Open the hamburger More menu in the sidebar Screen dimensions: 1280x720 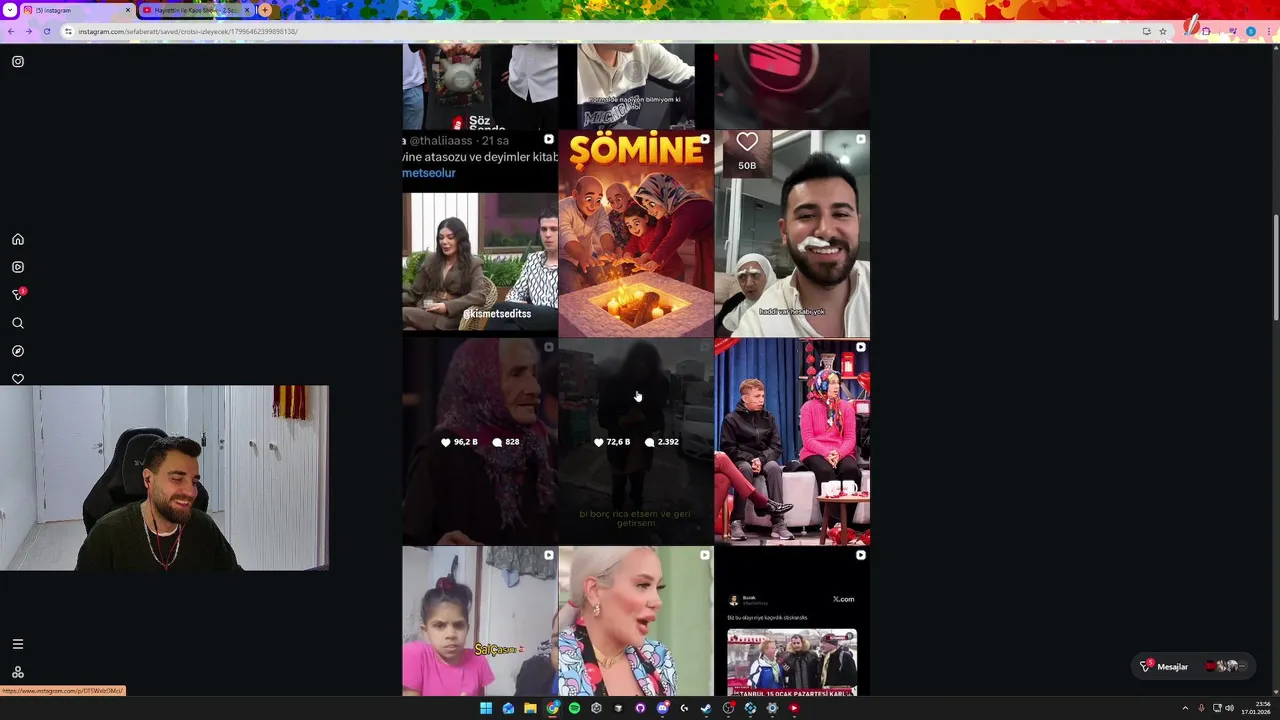18,644
